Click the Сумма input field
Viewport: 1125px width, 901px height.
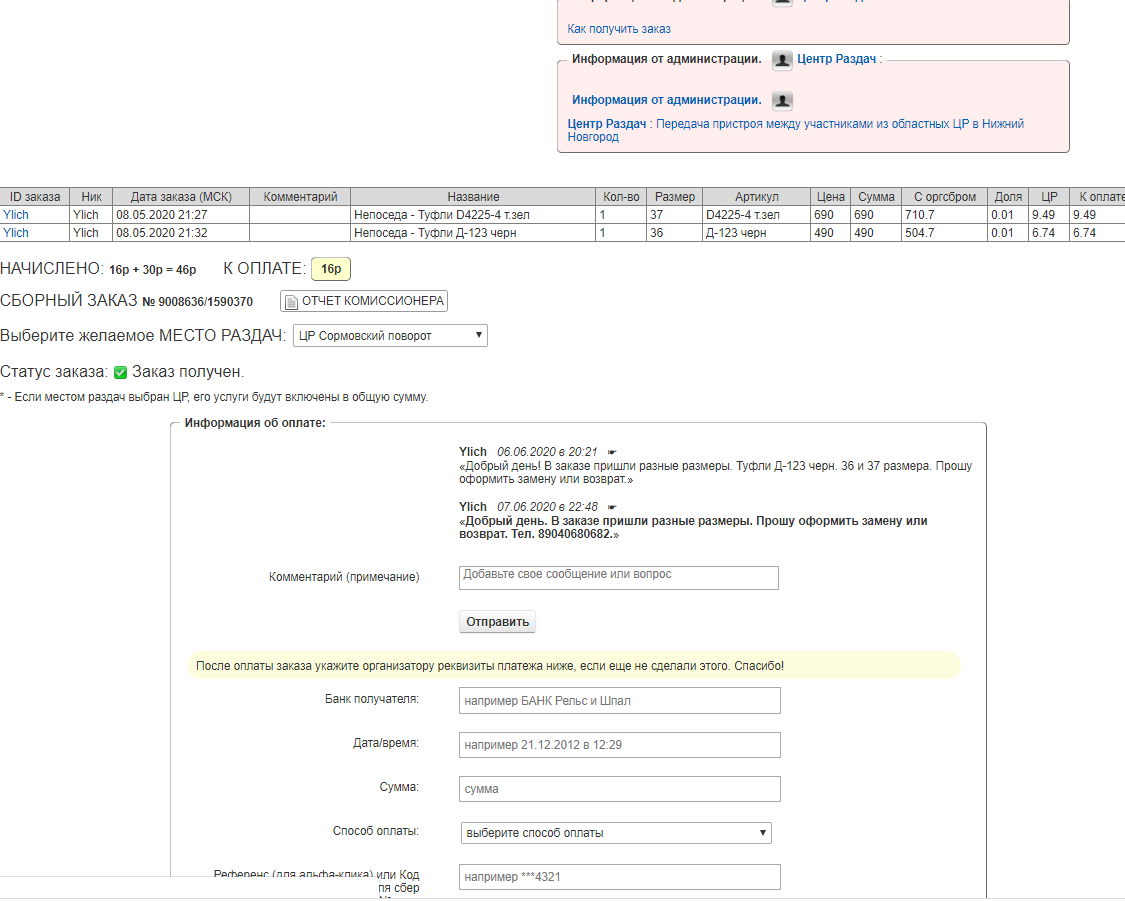pos(619,789)
